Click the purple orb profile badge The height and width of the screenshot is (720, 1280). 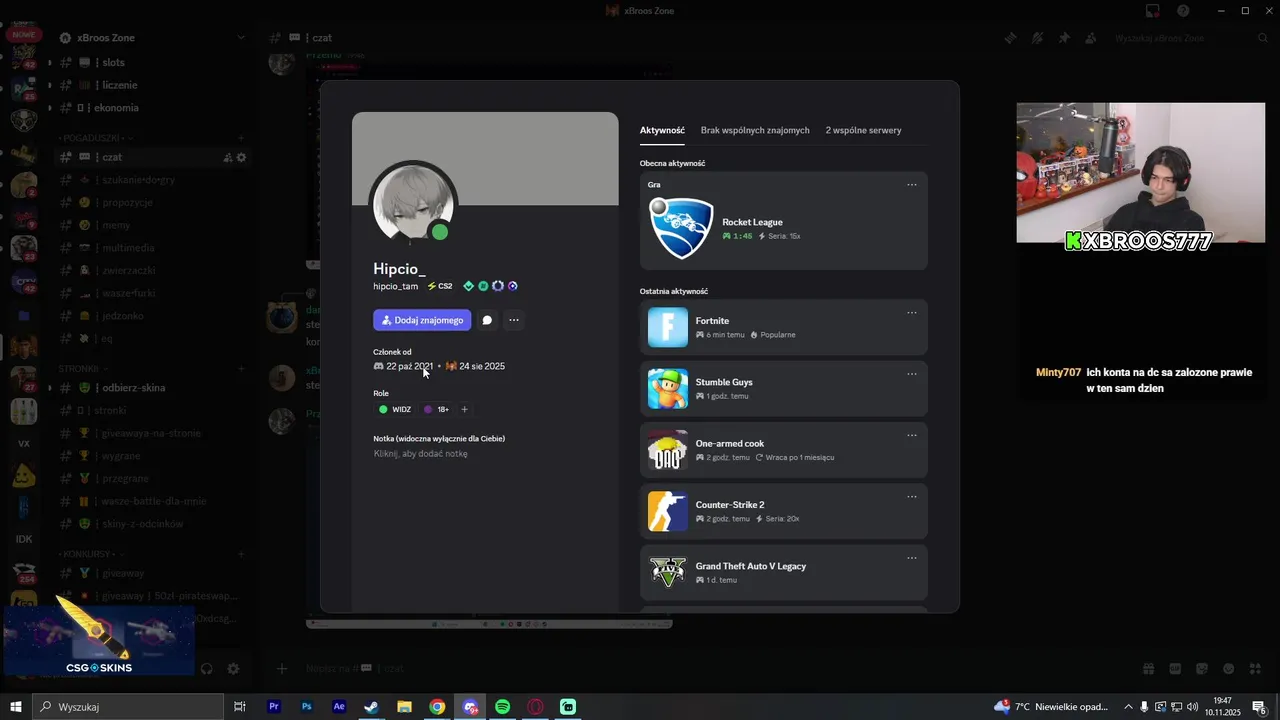[x=512, y=286]
